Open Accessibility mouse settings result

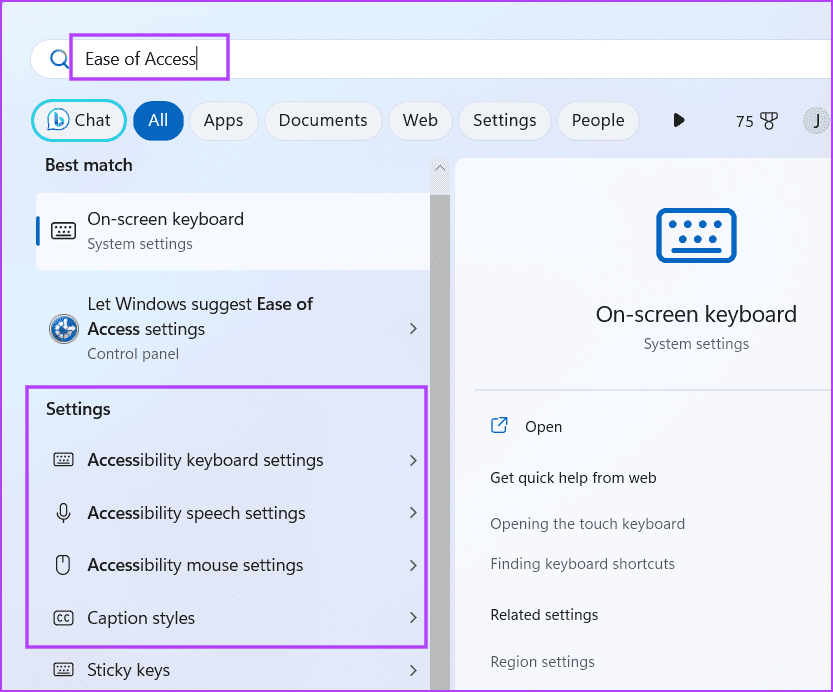233,565
